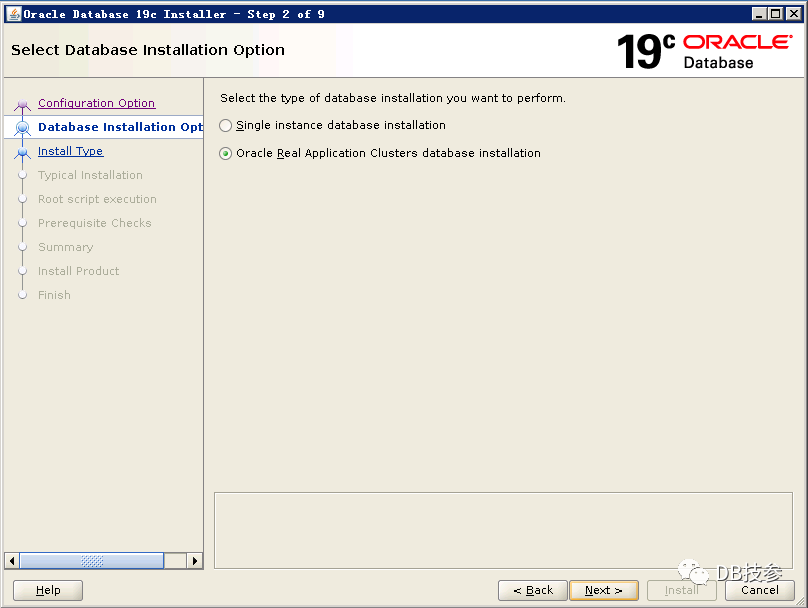Open the Install Type step link
808x608 pixels.
[71, 151]
